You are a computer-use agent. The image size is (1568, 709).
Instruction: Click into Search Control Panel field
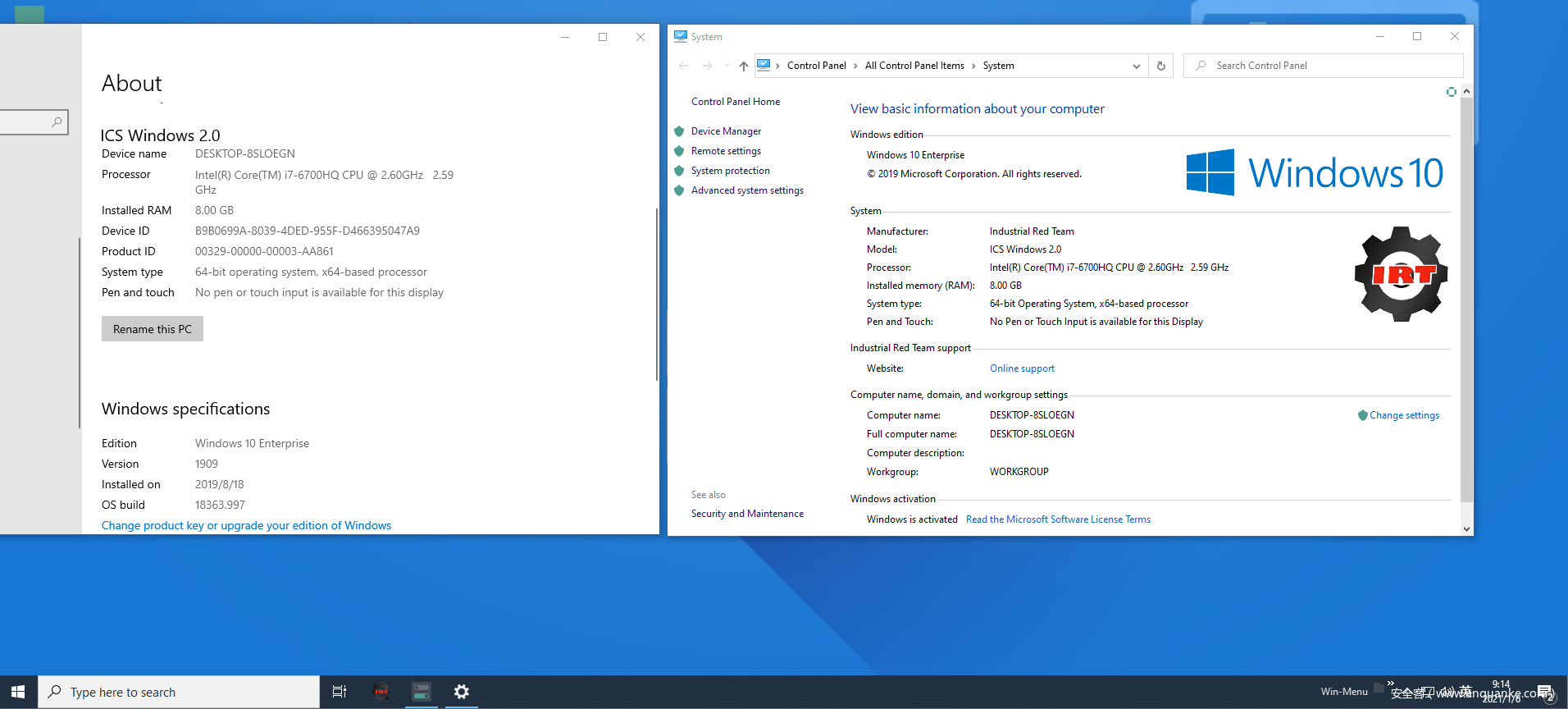[x=1324, y=66]
